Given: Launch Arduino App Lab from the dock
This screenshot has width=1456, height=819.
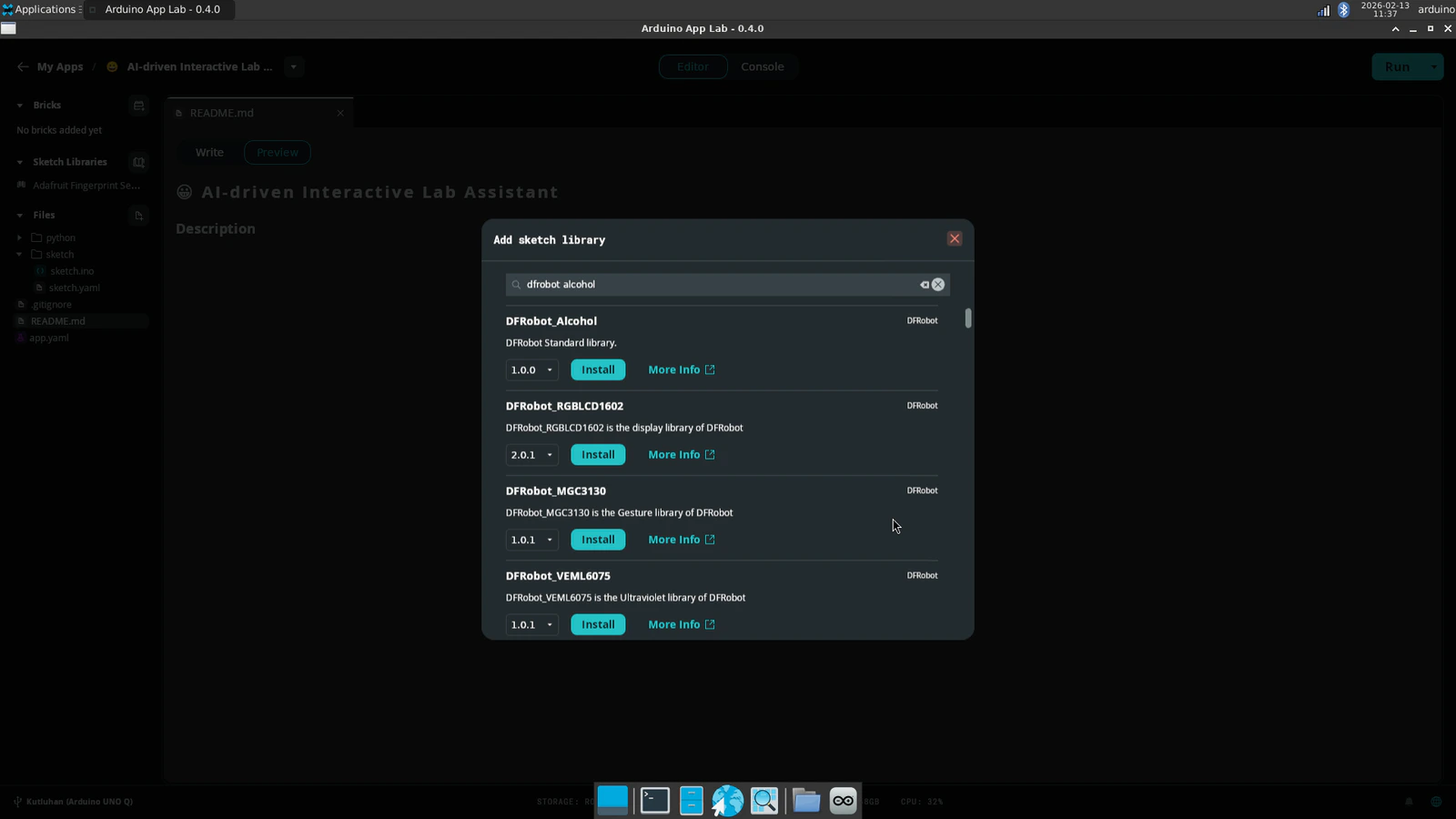Looking at the screenshot, I should (844, 800).
